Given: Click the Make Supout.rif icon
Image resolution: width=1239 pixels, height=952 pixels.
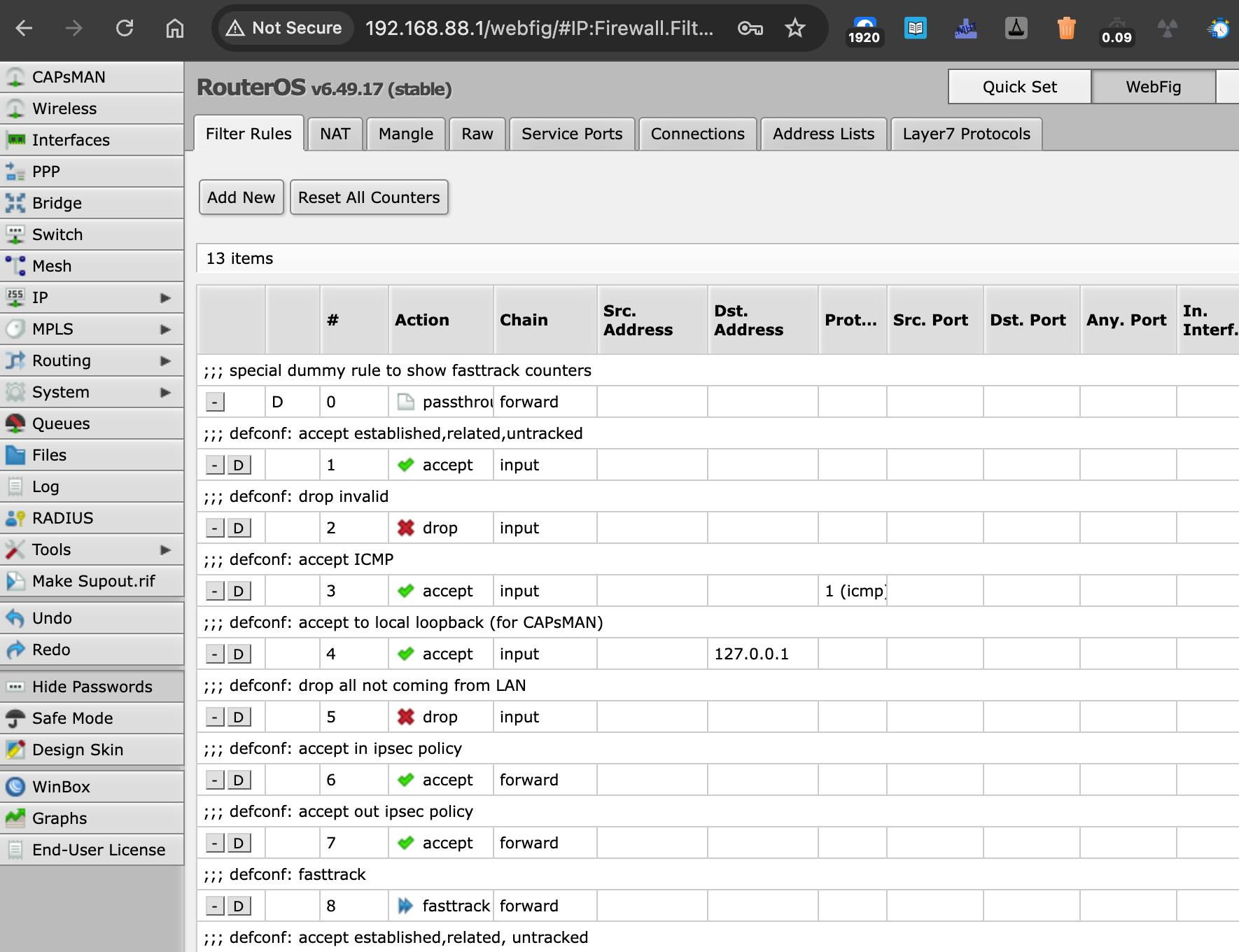Looking at the screenshot, I should (x=15, y=581).
